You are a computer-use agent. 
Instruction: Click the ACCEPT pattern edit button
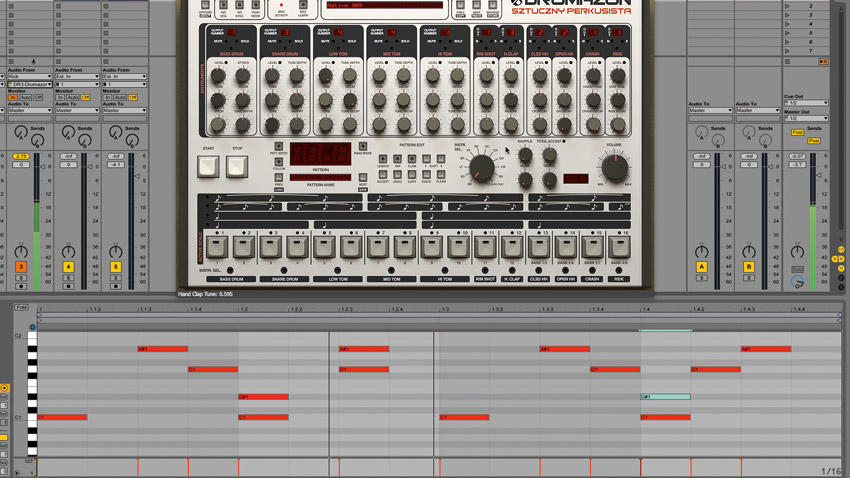tap(383, 175)
